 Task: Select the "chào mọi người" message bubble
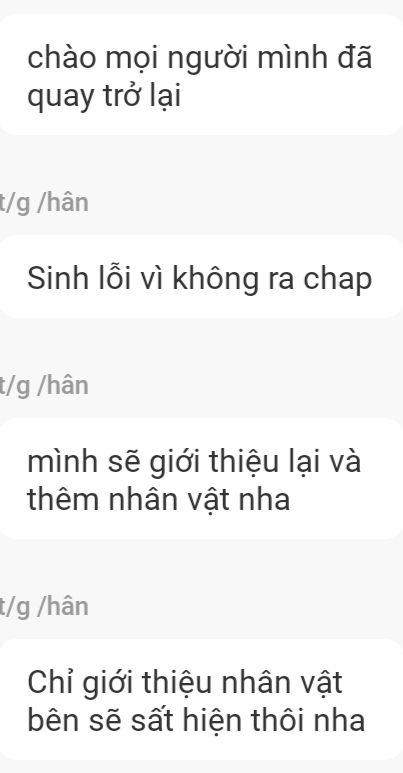(x=200, y=74)
